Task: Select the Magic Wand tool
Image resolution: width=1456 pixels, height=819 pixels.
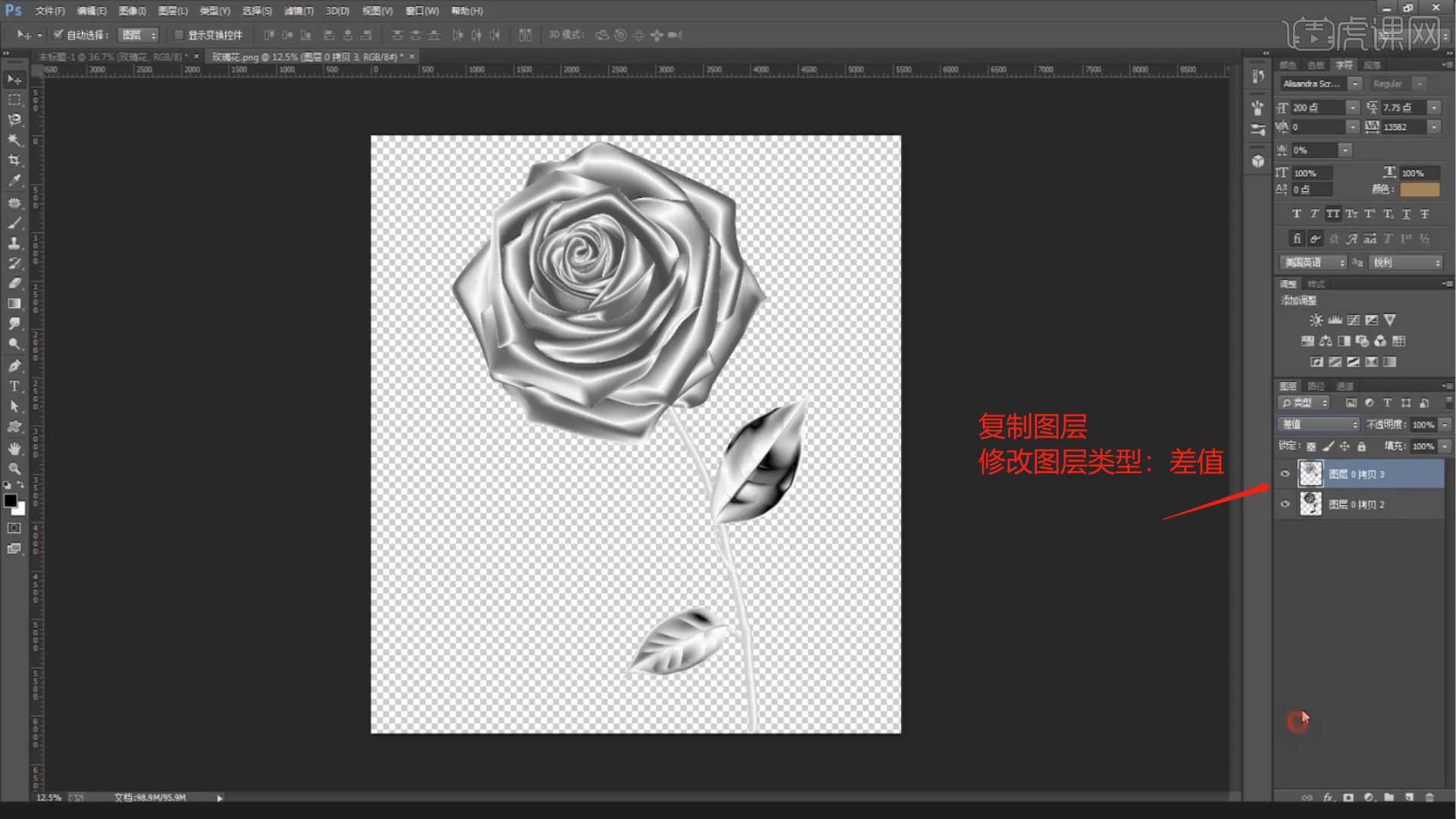Action: tap(14, 140)
